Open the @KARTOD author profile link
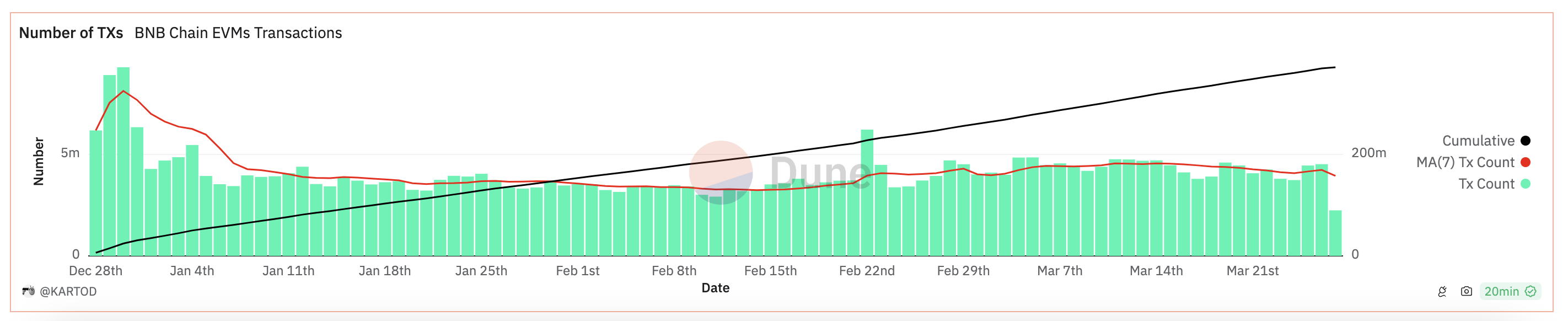The image size is (1568, 321). pos(68,292)
